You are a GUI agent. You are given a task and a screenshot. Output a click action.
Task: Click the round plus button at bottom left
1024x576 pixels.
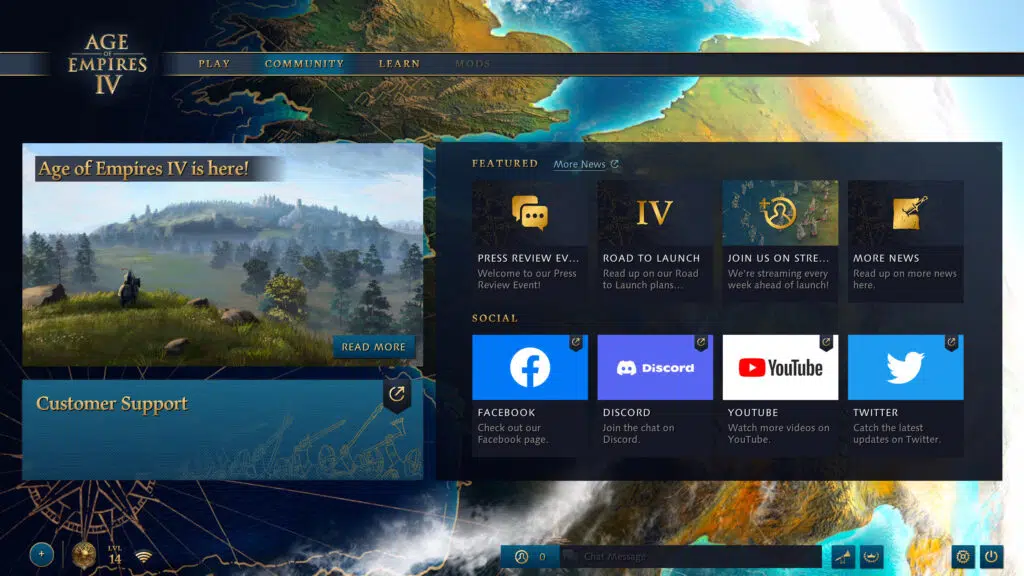(x=41, y=554)
